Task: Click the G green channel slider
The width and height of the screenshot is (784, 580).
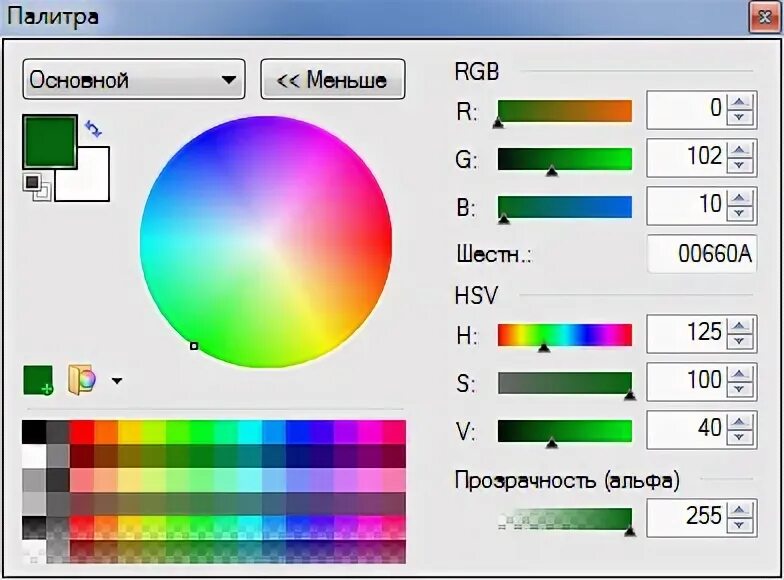Action: point(564,159)
